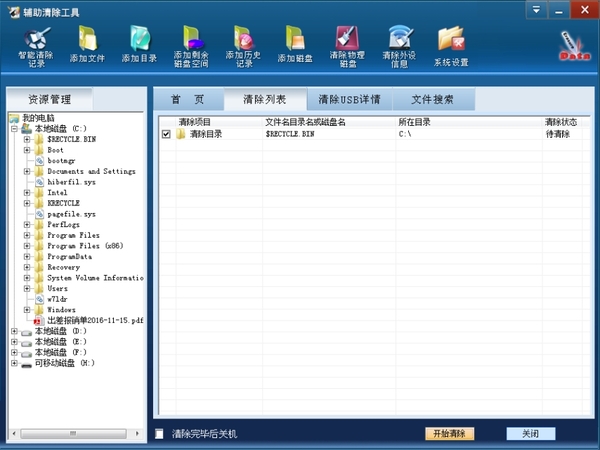Select the 出差报销单2016-11-15.pdf file
The height and width of the screenshot is (450, 600).
tap(95, 320)
